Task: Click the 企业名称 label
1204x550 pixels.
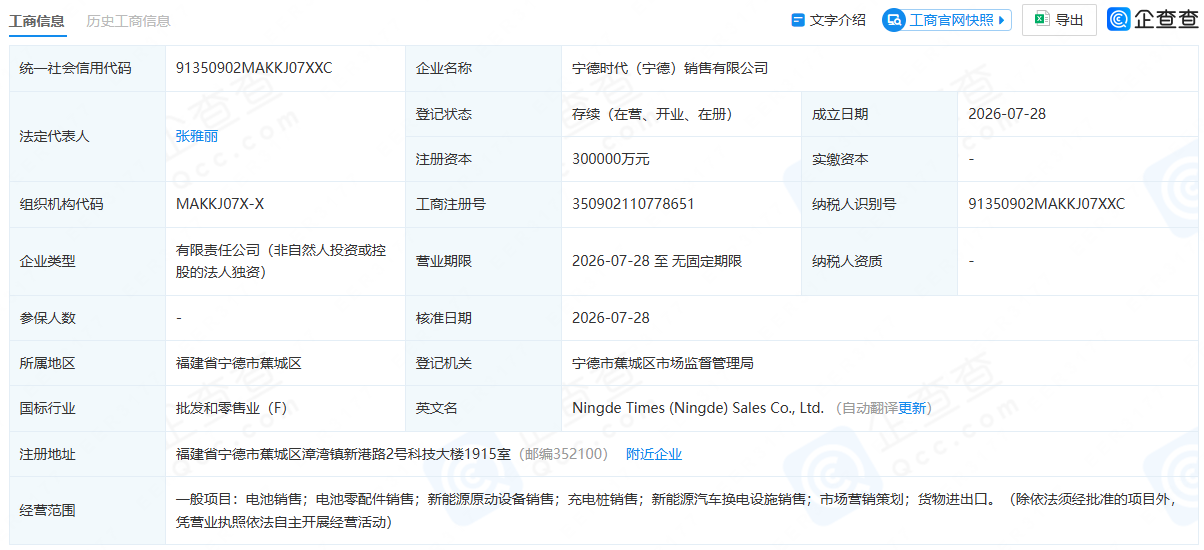Action: pos(444,68)
